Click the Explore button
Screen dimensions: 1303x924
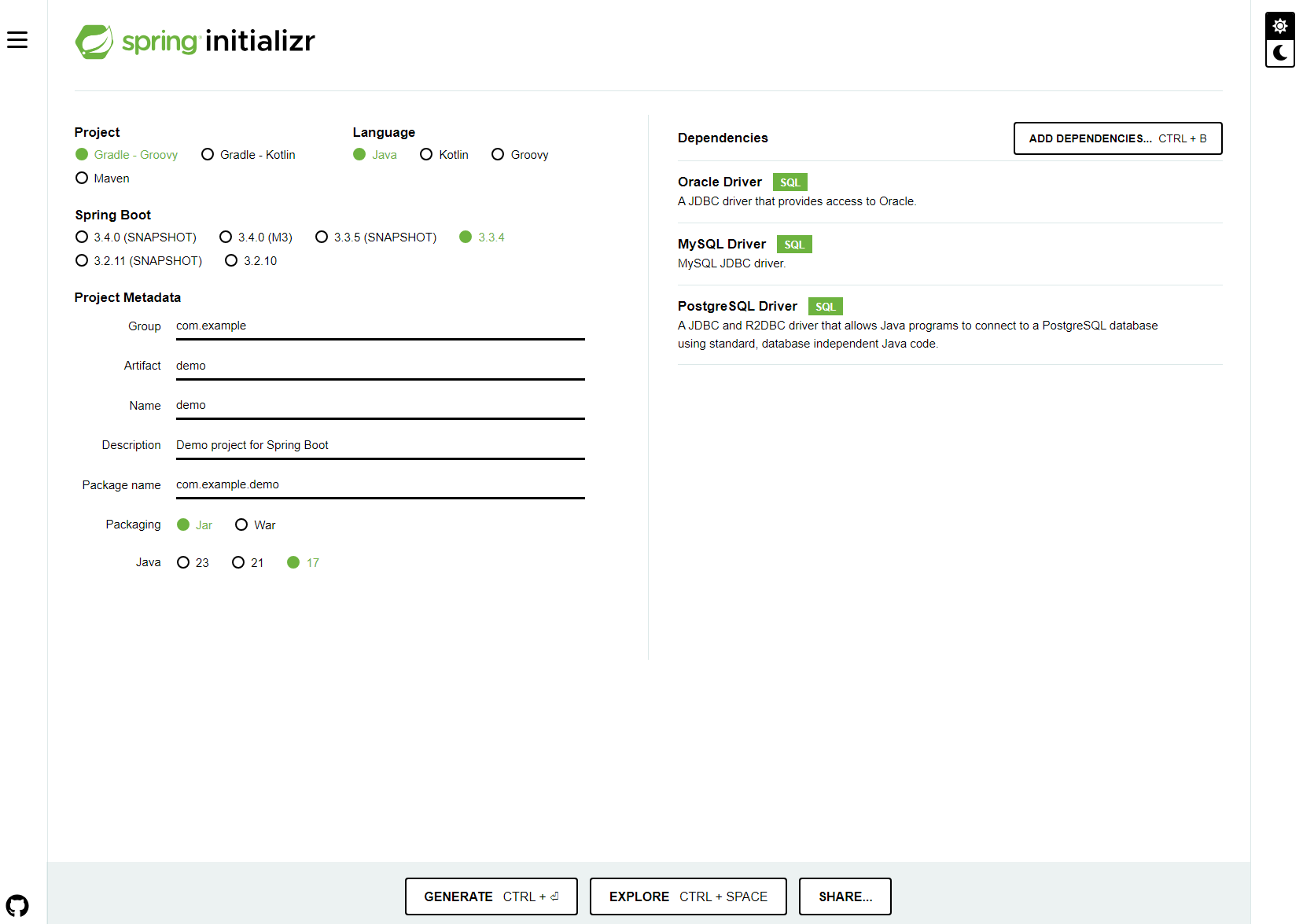point(688,896)
